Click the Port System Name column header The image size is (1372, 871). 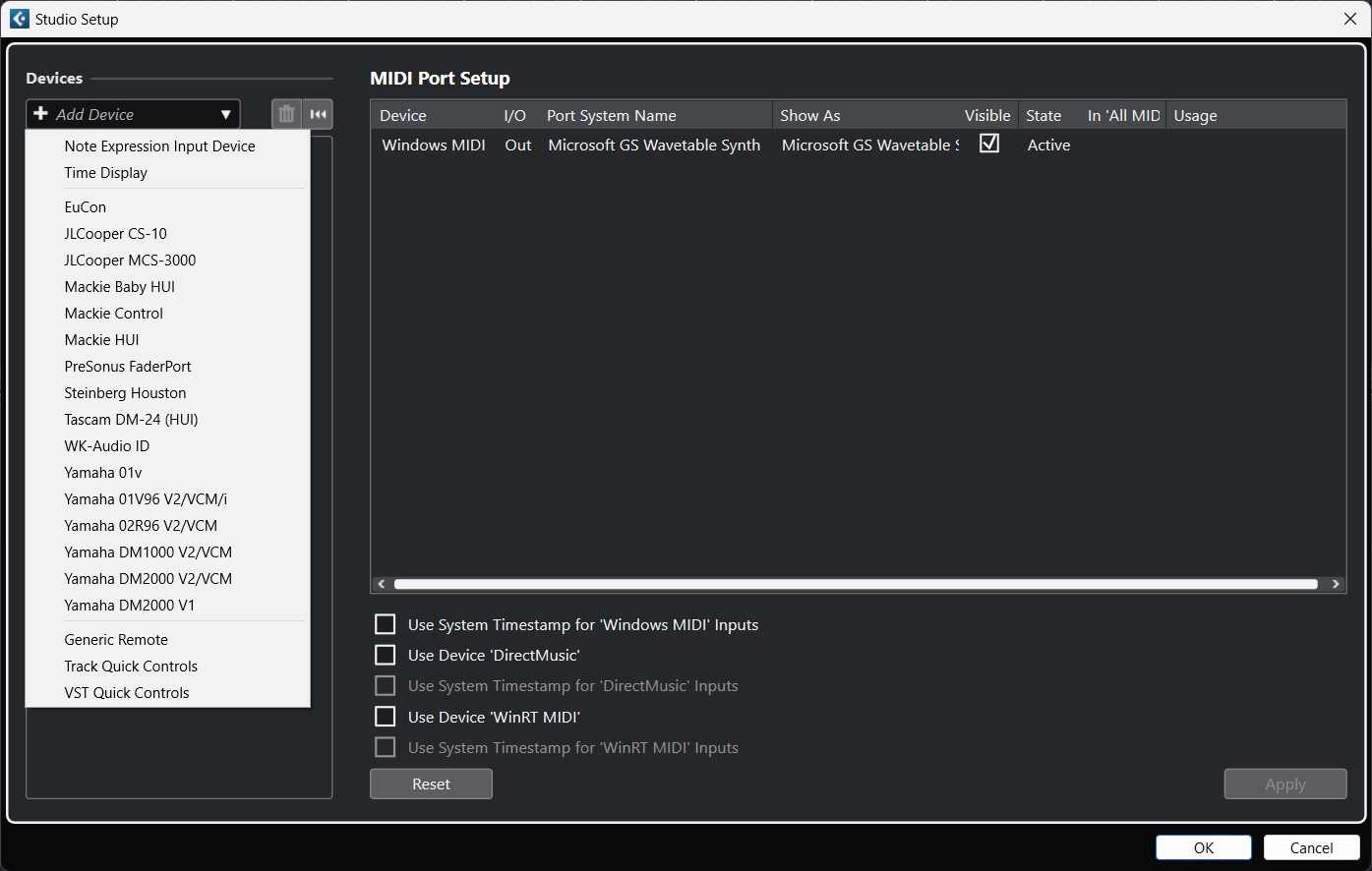click(x=611, y=115)
